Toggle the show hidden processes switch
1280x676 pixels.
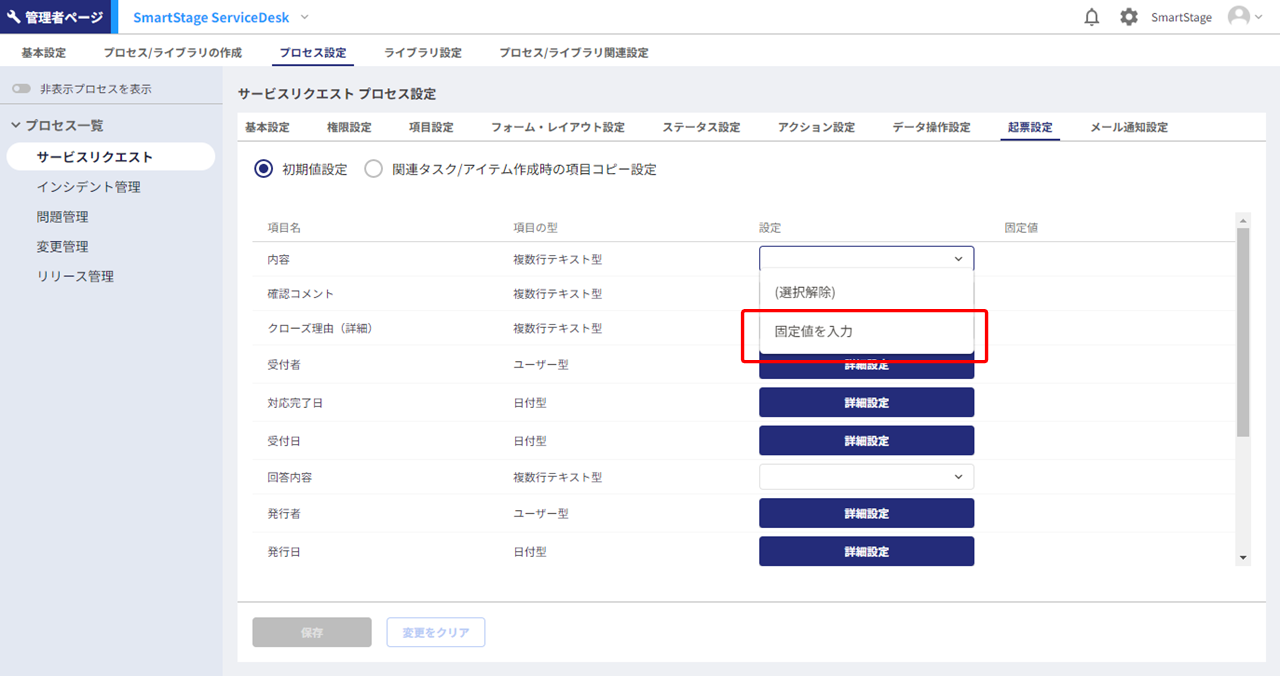coord(22,89)
